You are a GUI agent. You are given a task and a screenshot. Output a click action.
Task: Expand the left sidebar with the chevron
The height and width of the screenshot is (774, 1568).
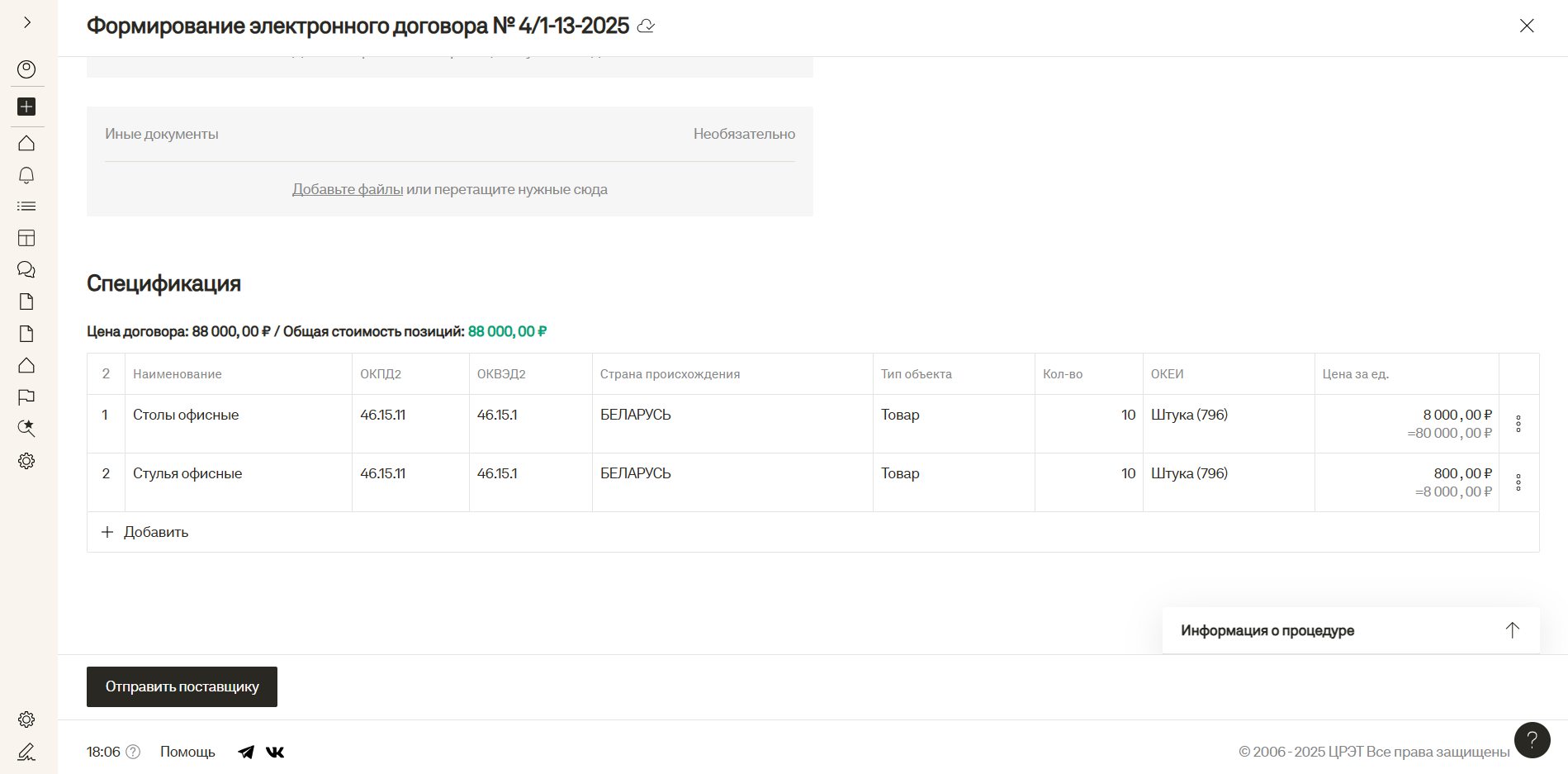point(27,22)
